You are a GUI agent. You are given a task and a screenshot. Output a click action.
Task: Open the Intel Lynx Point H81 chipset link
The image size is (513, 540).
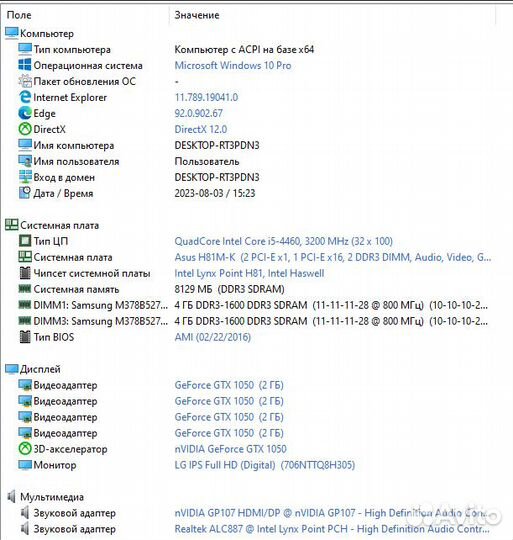(x=249, y=273)
